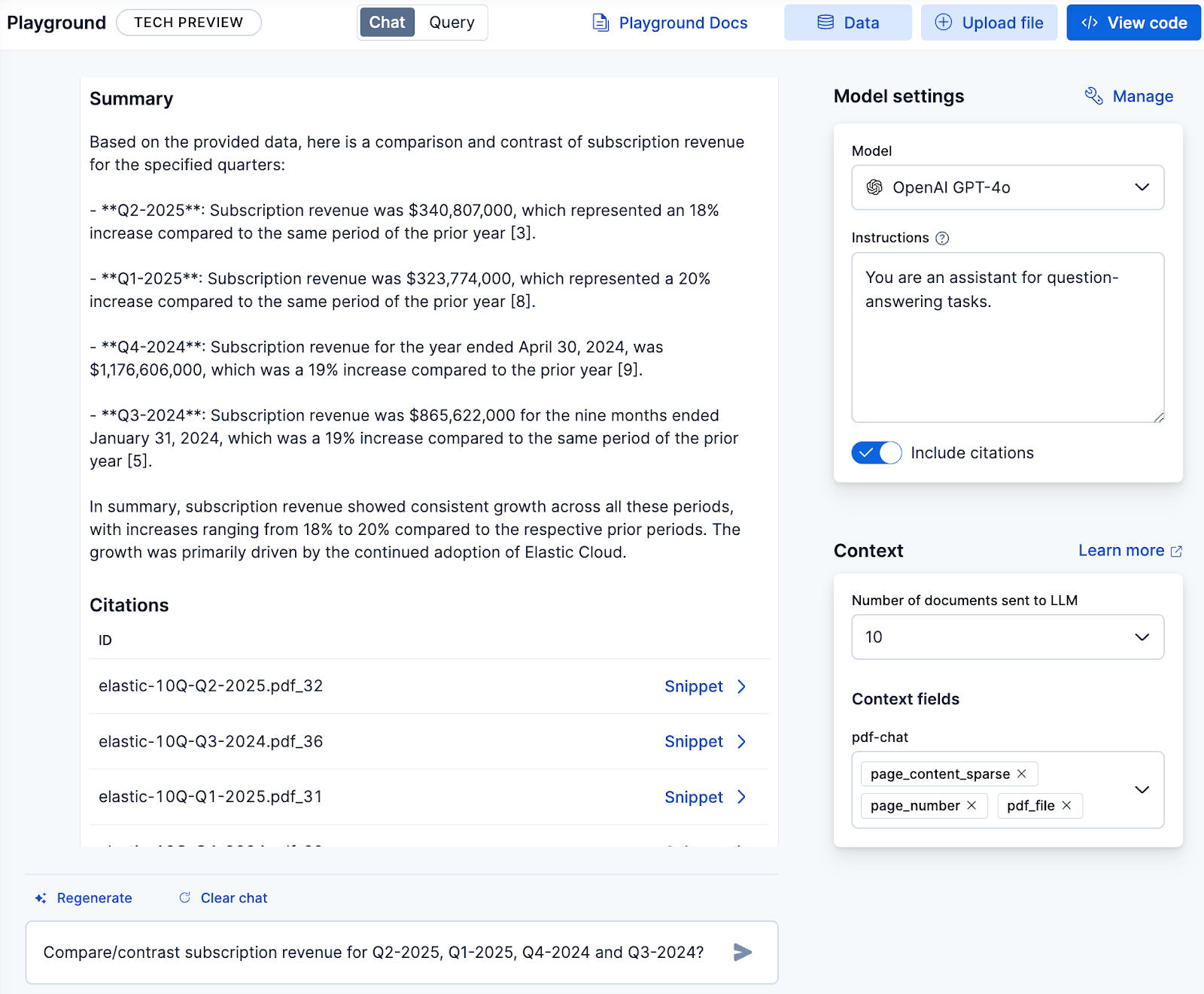Expand snippet for elastic-10Q-Q2-2025.pdf_32
This screenshot has height=994, width=1204.
pos(741,686)
